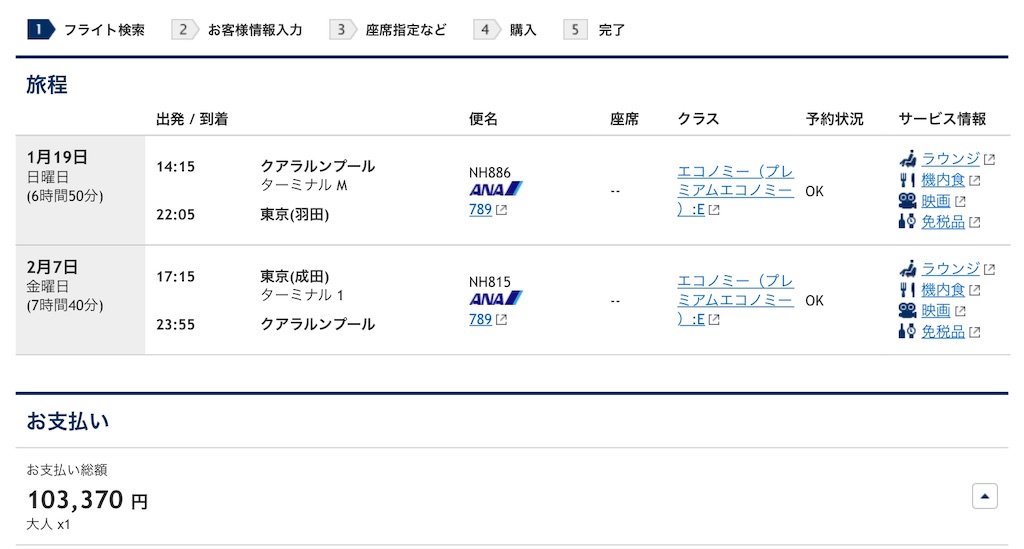1024x549 pixels.
Task: Open ラウンジ link for February 7 flight
Action: coord(950,268)
